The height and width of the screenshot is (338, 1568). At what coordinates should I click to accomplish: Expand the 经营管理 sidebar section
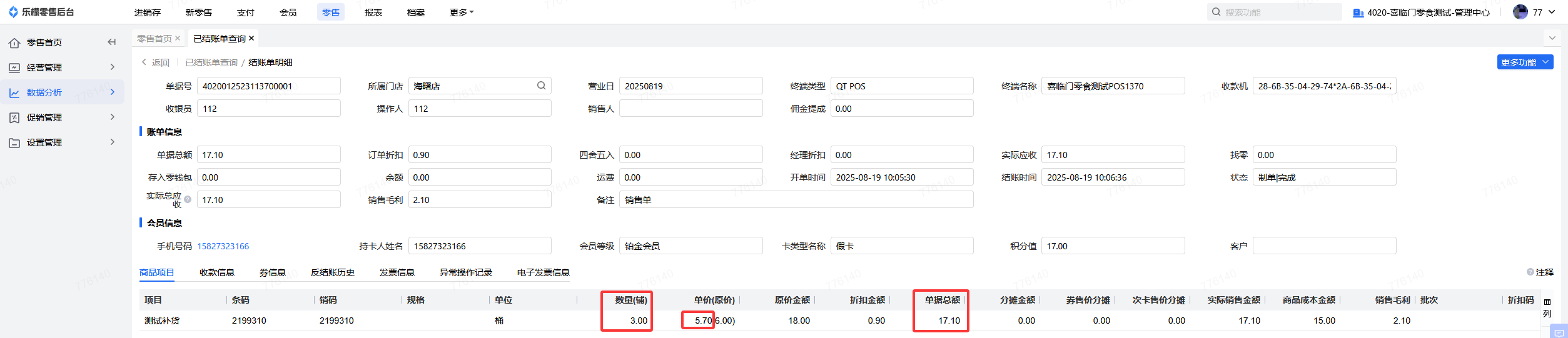[x=112, y=67]
